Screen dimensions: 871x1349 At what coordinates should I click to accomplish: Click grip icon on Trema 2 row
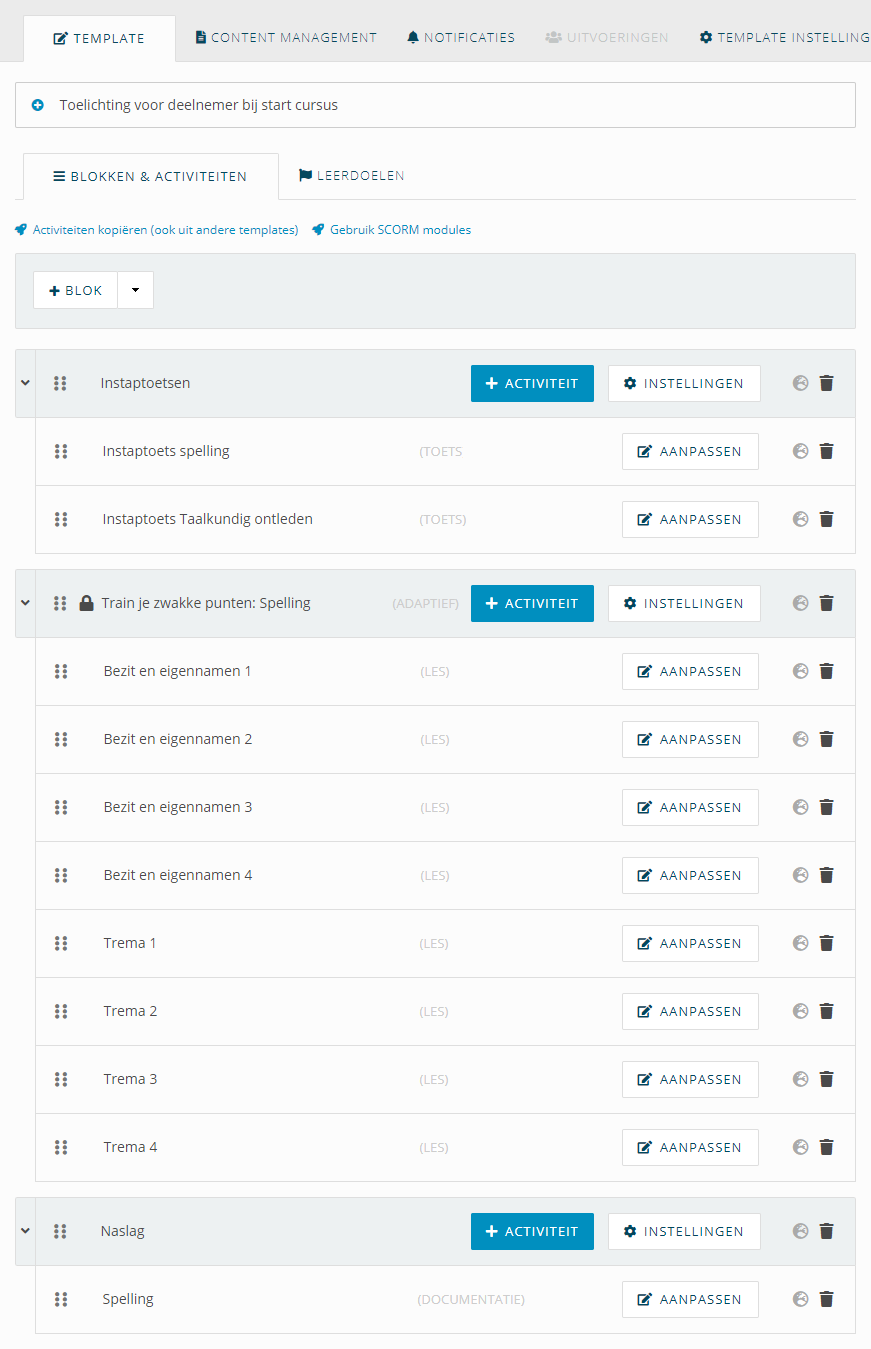[x=61, y=1011]
